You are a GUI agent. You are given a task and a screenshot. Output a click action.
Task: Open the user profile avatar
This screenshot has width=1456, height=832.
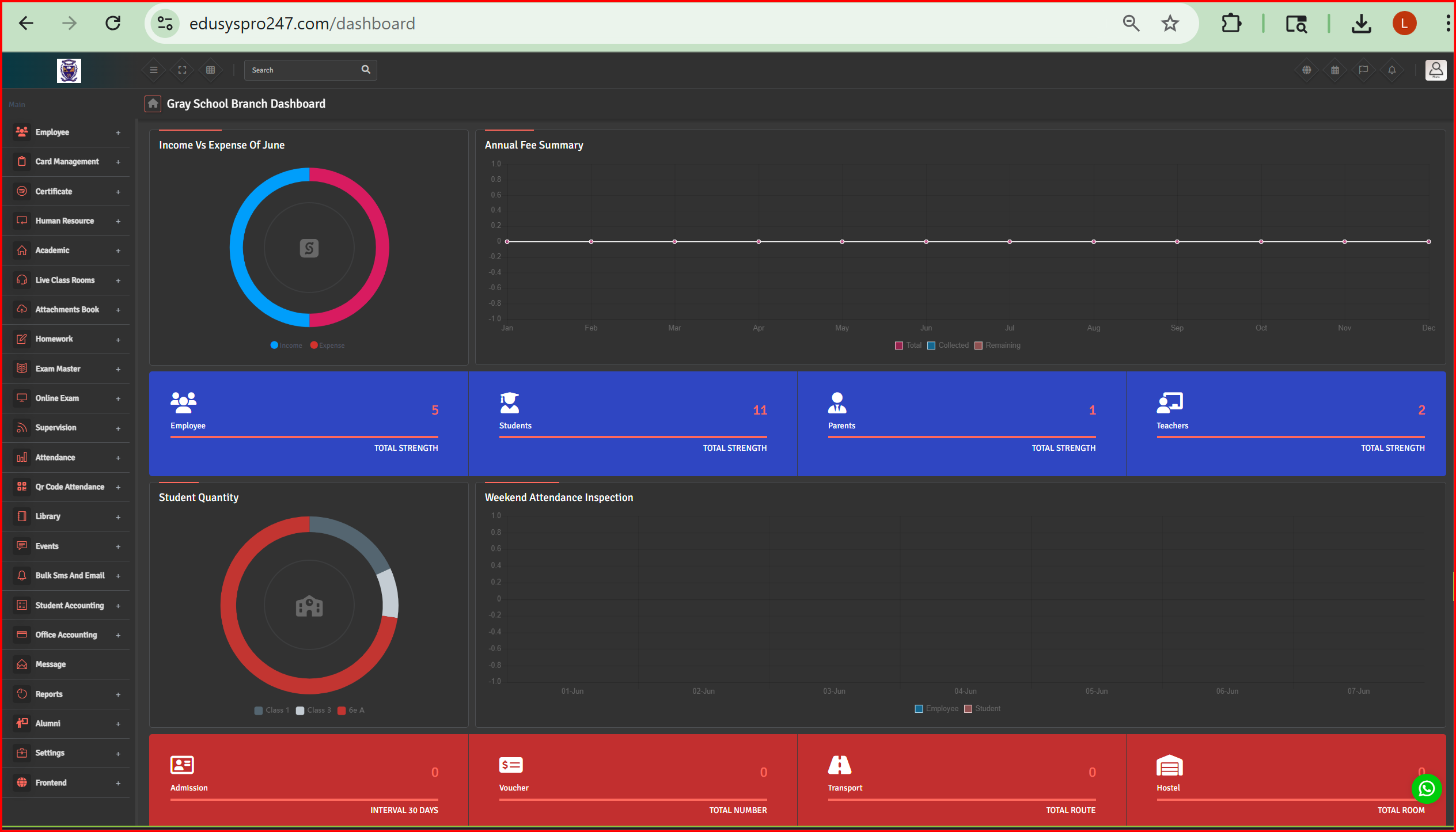pos(1436,70)
